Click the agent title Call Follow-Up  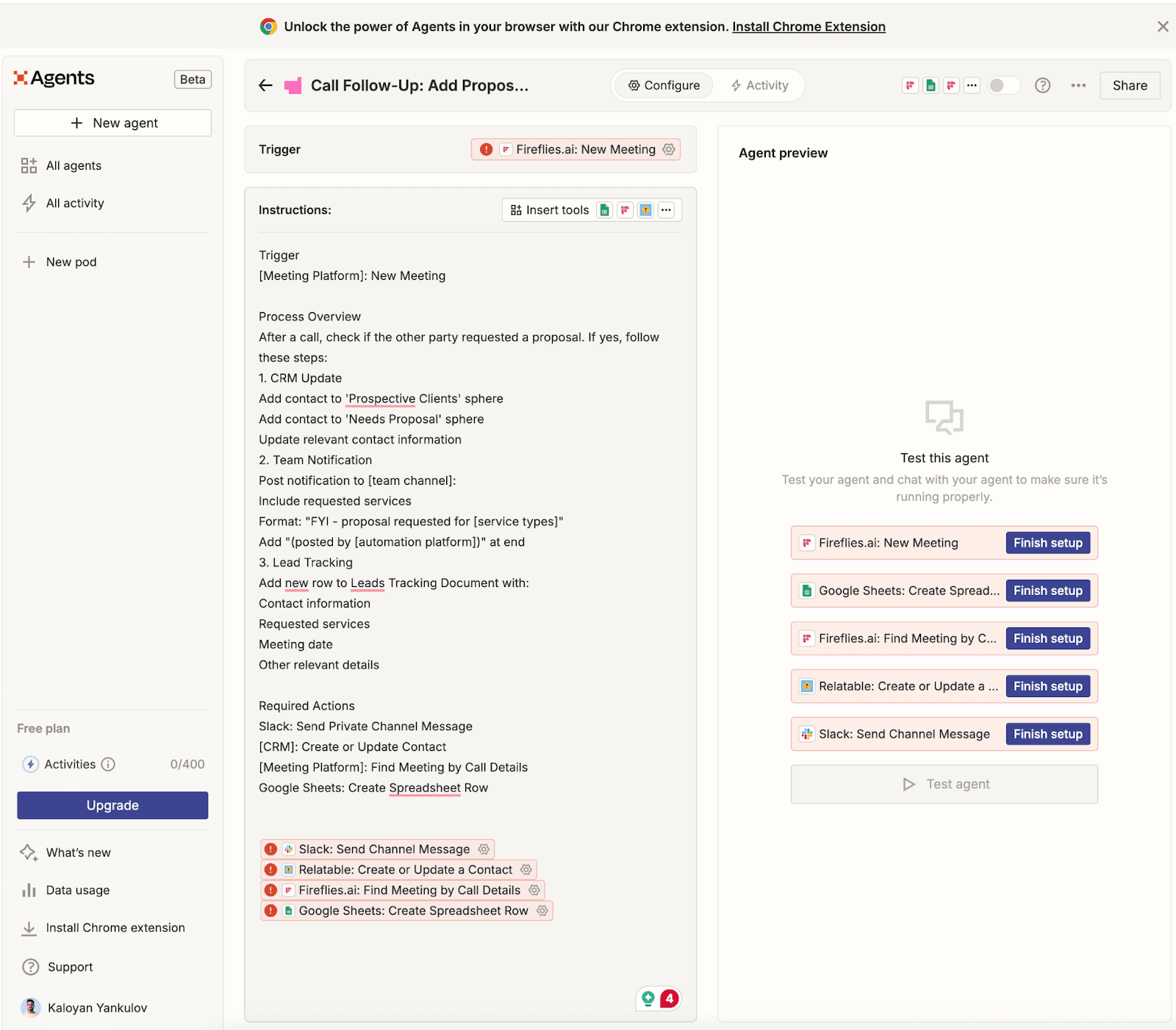(x=419, y=85)
